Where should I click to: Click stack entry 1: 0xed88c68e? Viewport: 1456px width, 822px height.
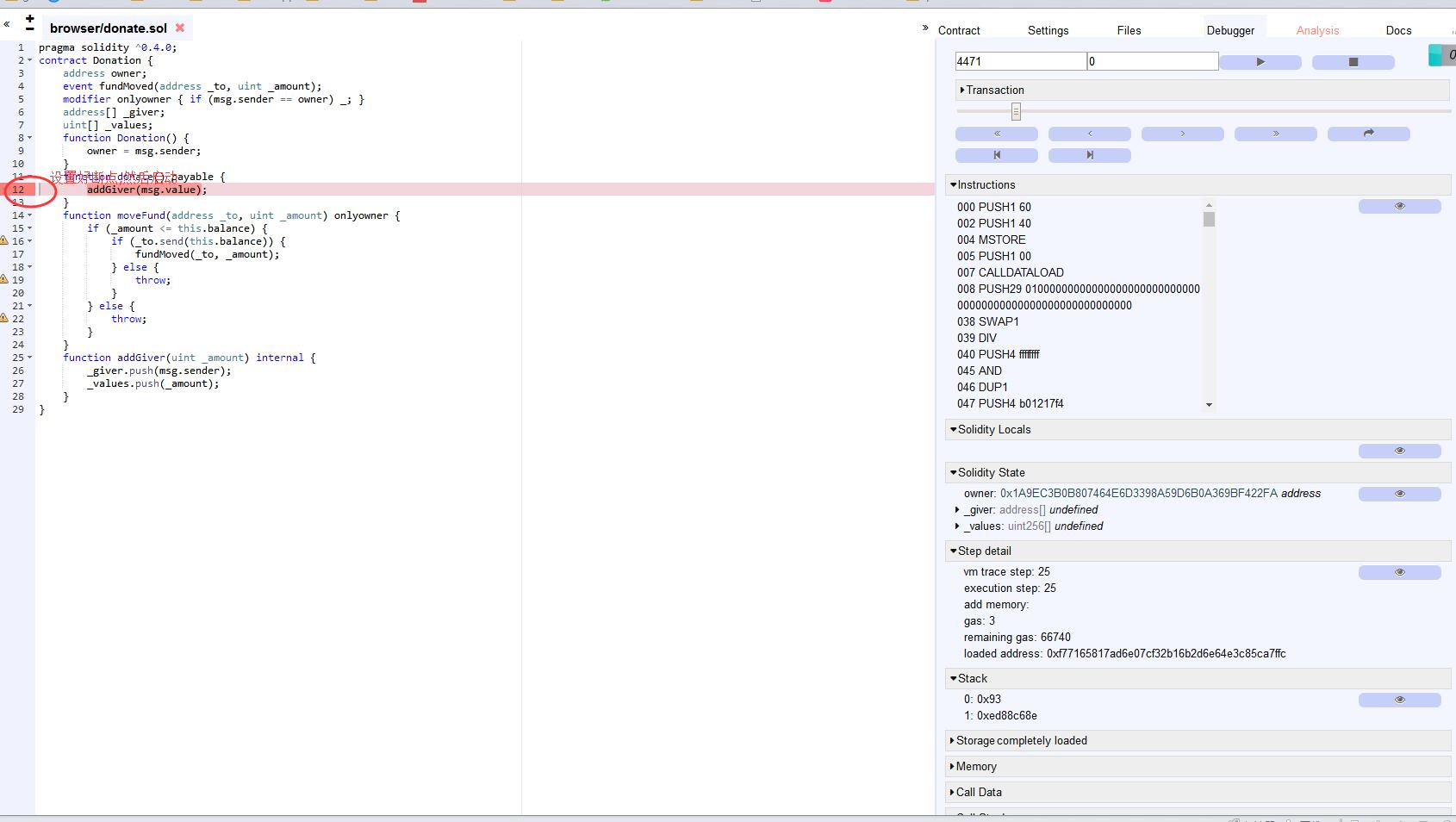pyautogui.click(x=1000, y=716)
